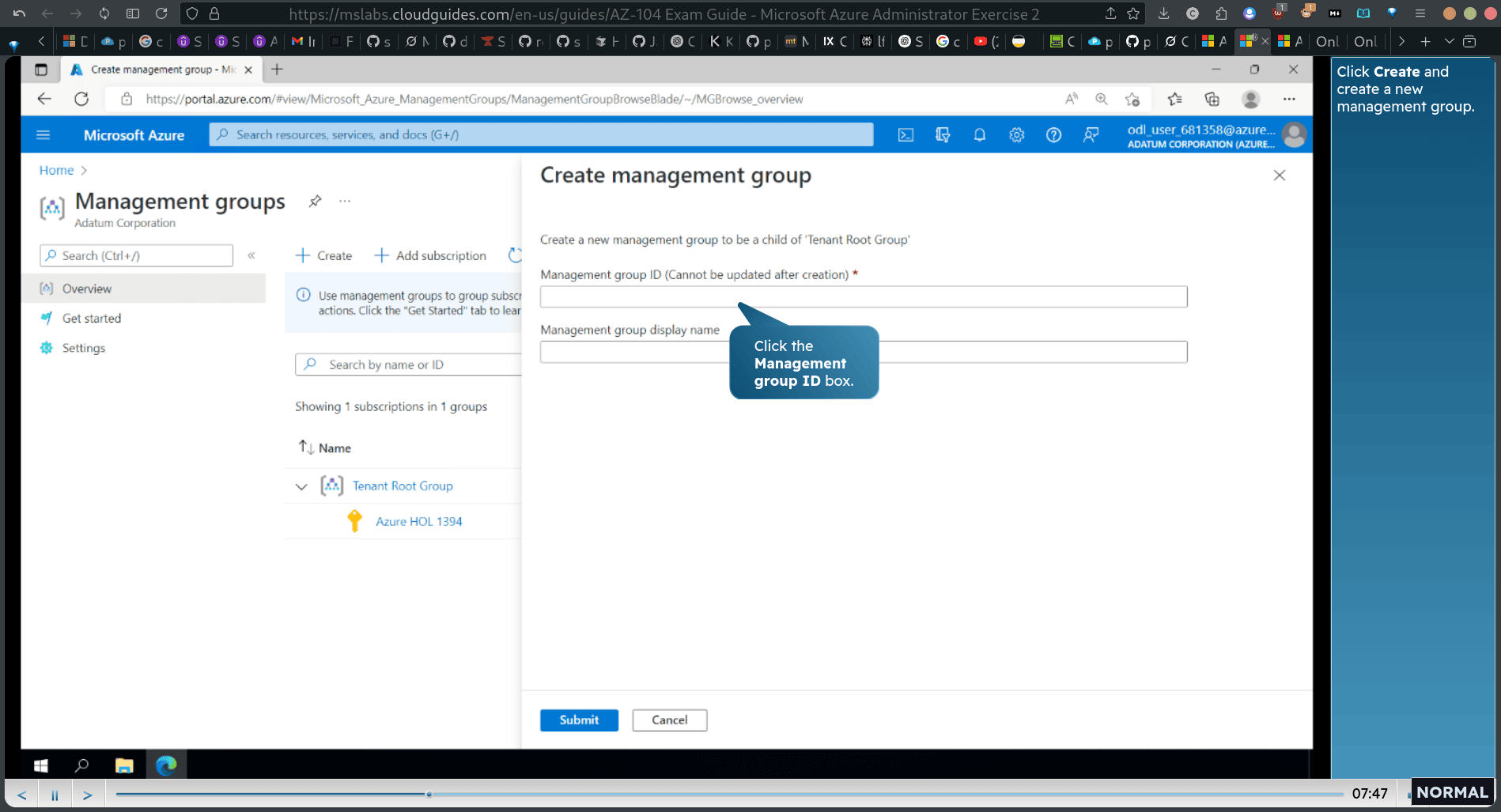Click the Windows Start button

tap(41, 765)
